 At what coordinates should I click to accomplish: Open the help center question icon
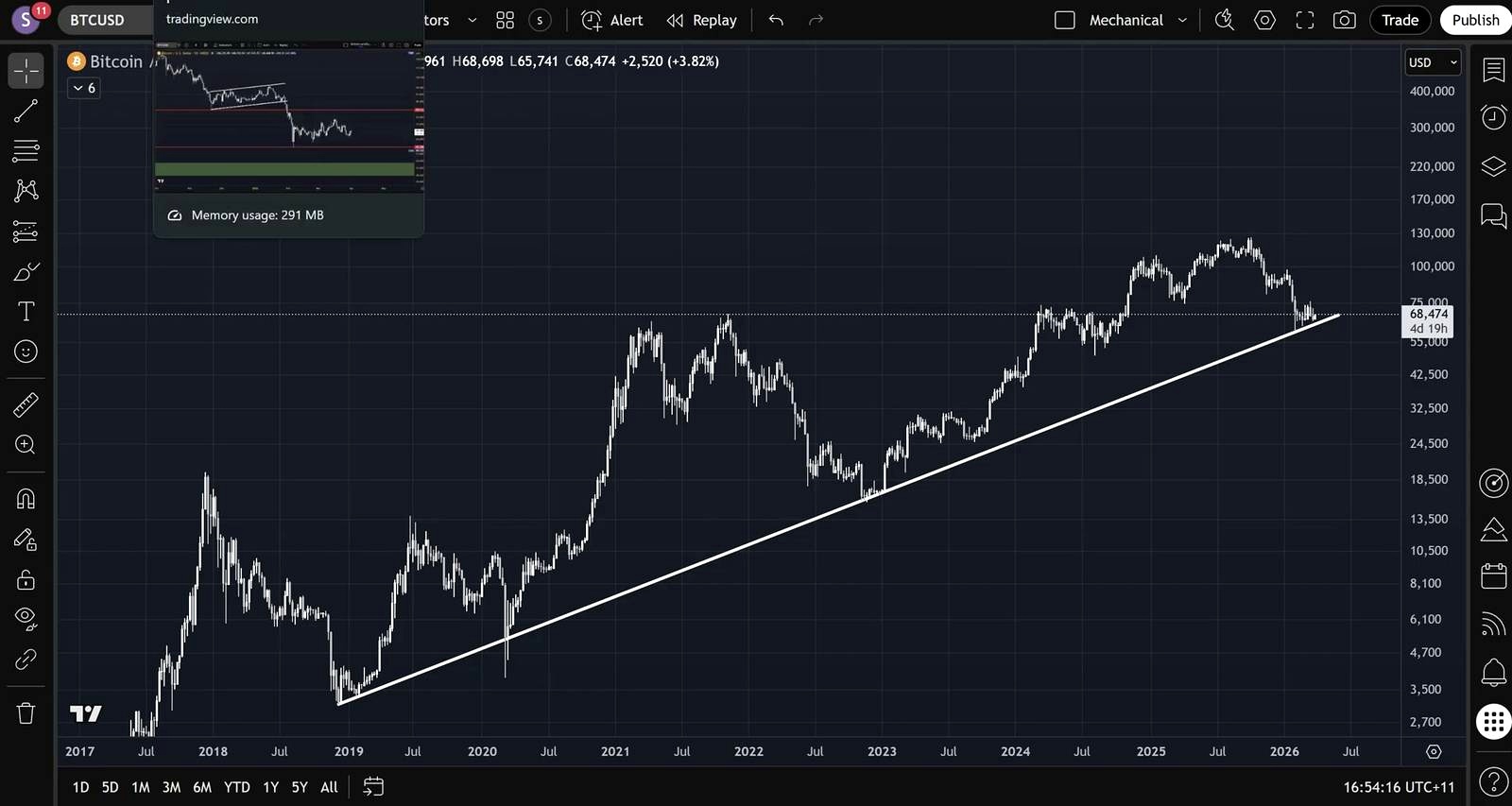(x=1493, y=782)
